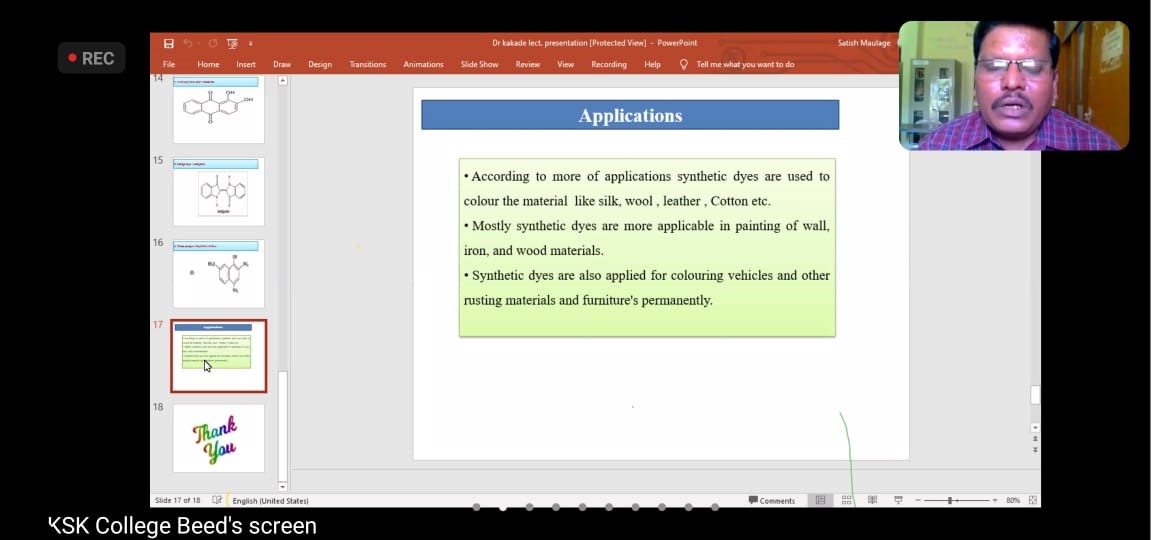Screen dimensions: 1170x540
Task: Click the slide scroll down arrow
Action: click(1035, 428)
